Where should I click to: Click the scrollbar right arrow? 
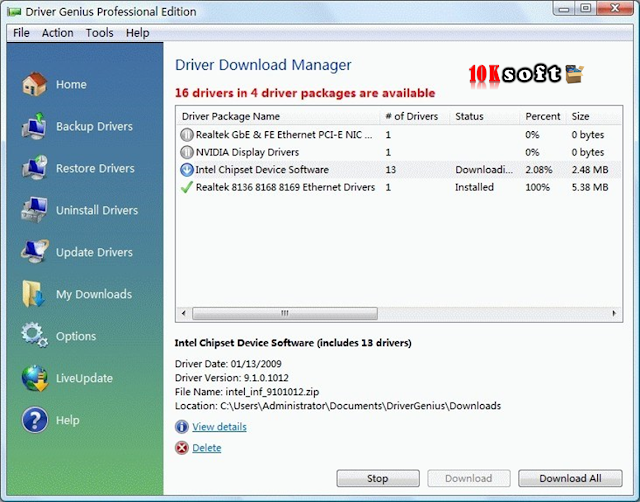(x=614, y=313)
